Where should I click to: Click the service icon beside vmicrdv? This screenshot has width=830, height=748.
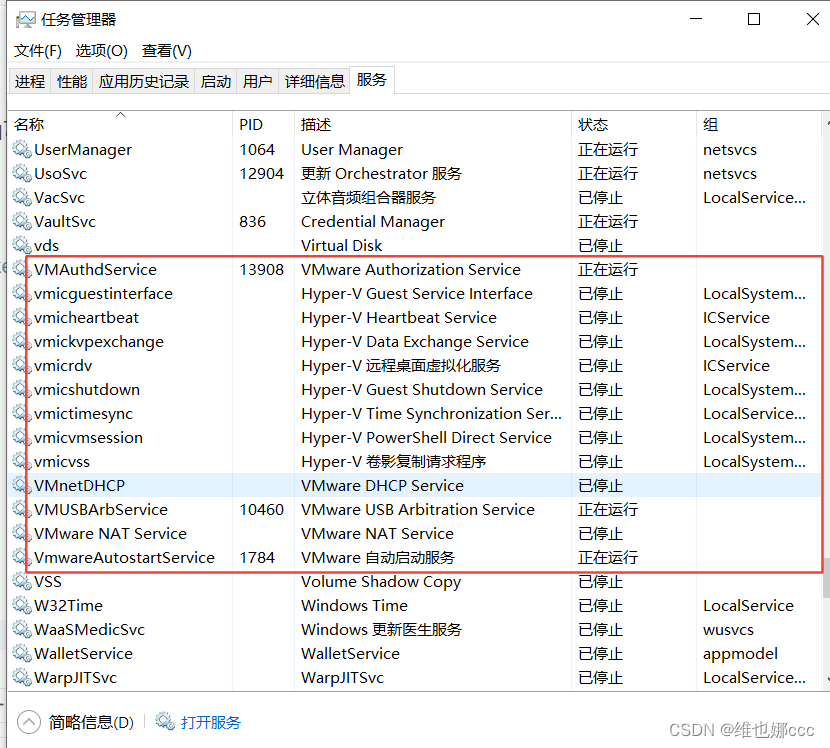coord(22,365)
